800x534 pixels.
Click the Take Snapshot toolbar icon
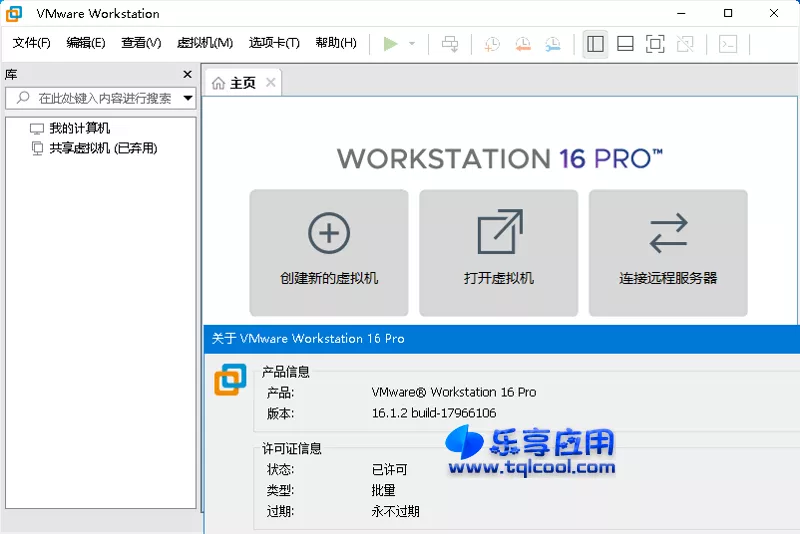pyautogui.click(x=492, y=44)
